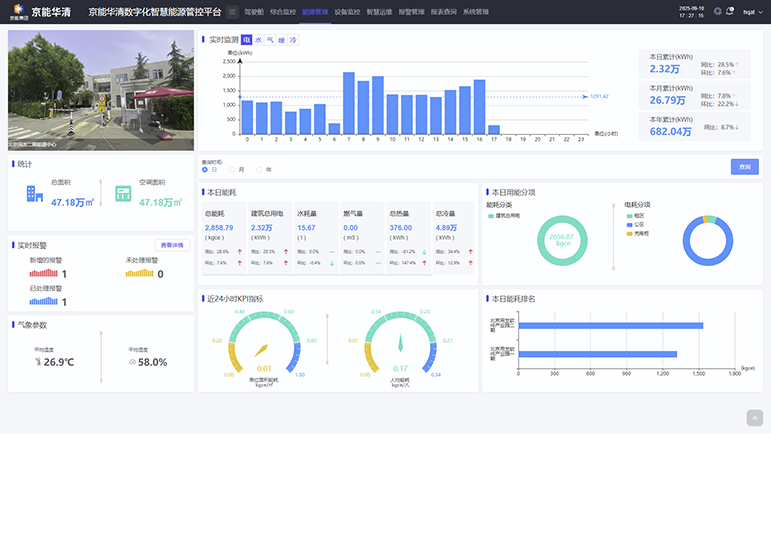This screenshot has width=771, height=556.
Task: Toggle the green first legend in 电耗分项
Action: click(635, 216)
